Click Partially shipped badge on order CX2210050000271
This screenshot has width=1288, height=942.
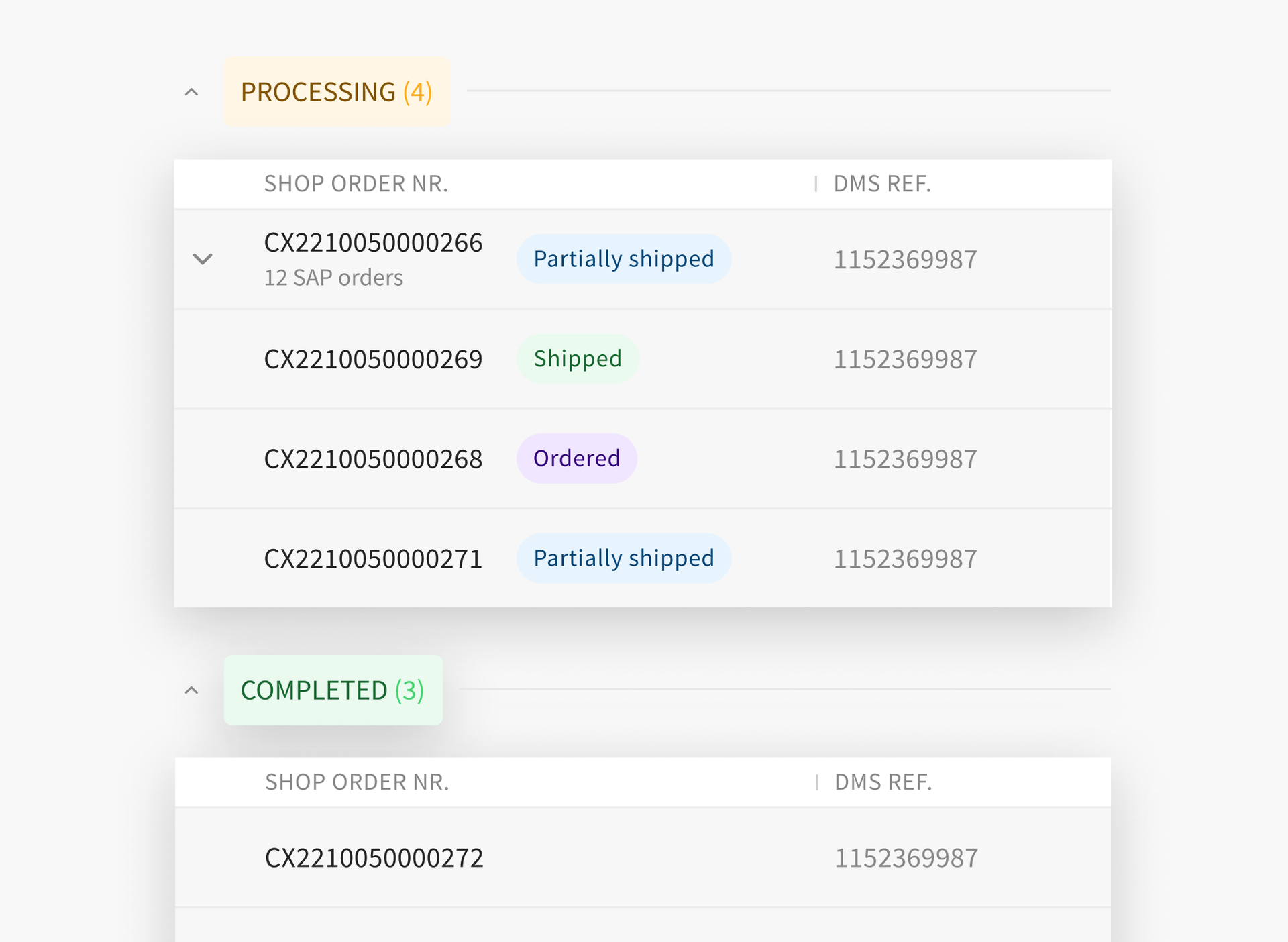pos(623,558)
